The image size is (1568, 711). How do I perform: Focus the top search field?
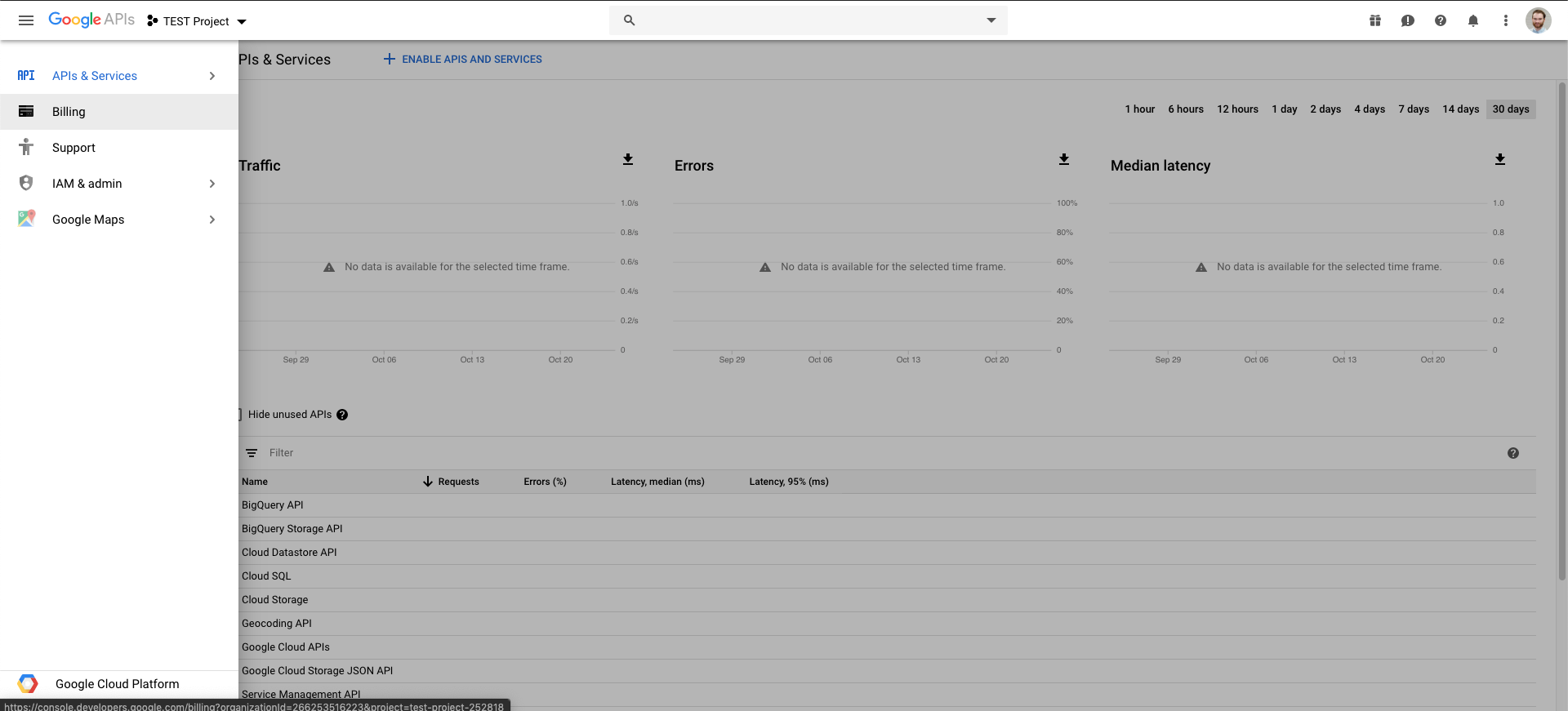(808, 20)
